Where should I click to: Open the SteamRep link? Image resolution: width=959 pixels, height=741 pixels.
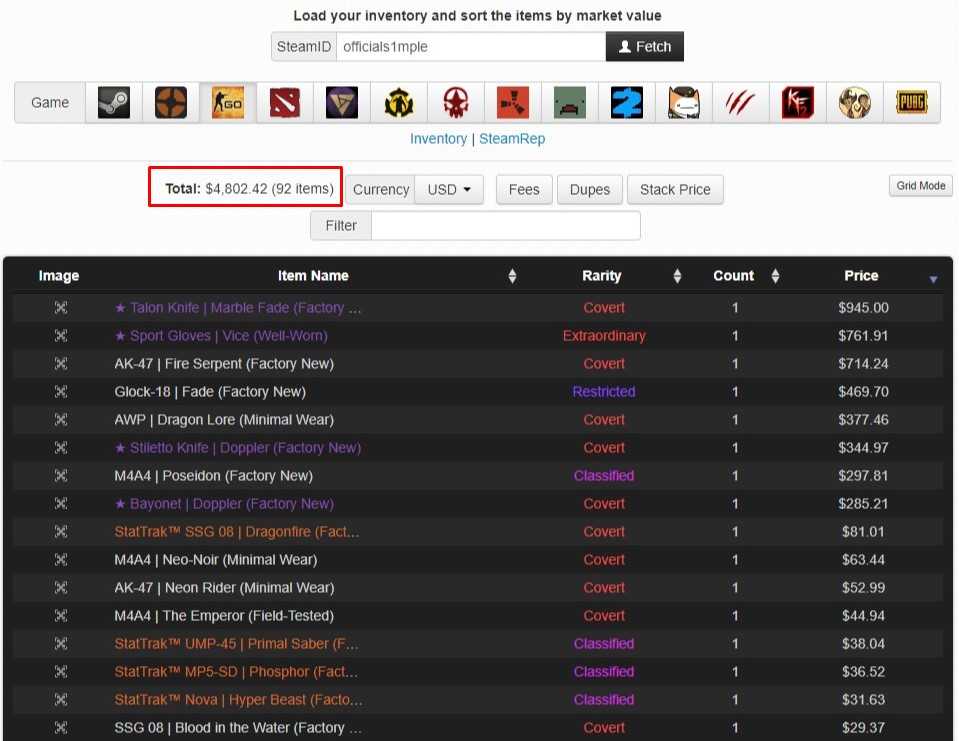pyautogui.click(x=512, y=139)
